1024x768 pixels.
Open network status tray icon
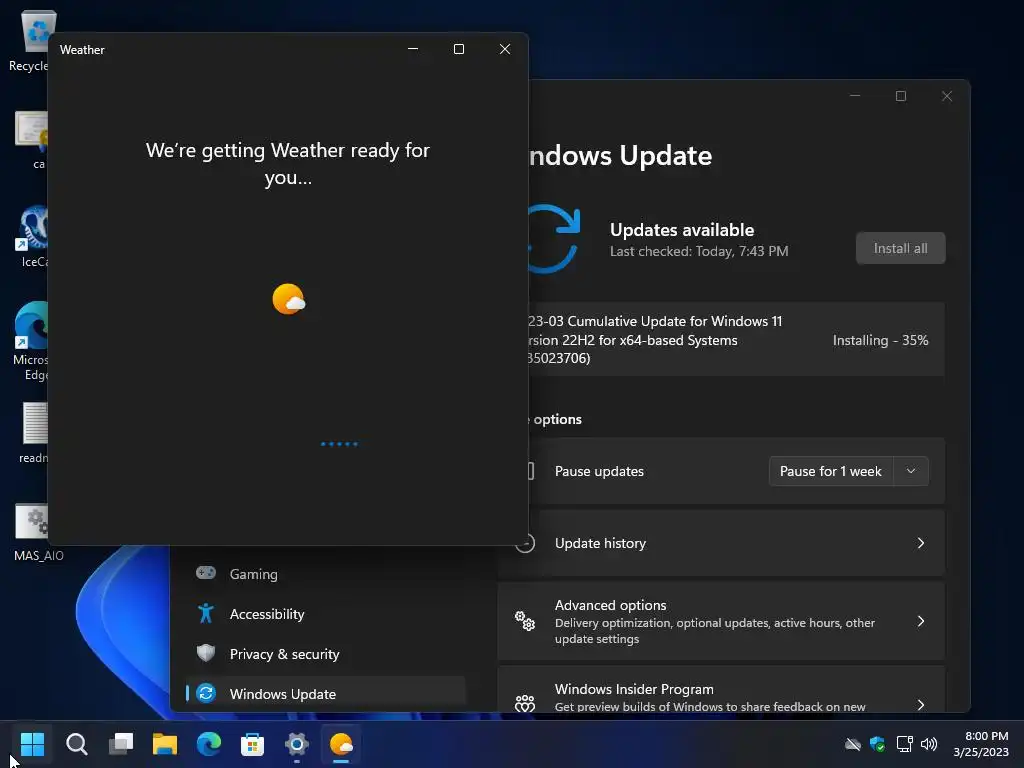point(904,744)
